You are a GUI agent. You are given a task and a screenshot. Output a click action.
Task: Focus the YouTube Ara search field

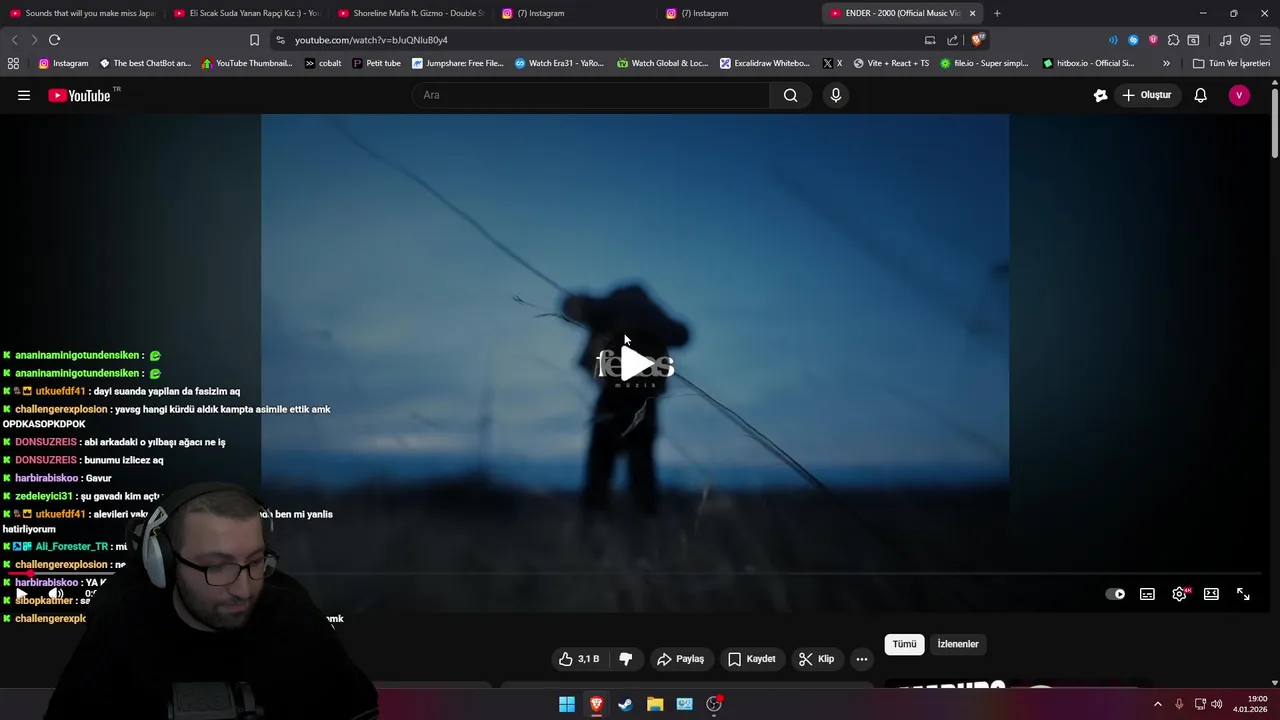(591, 95)
